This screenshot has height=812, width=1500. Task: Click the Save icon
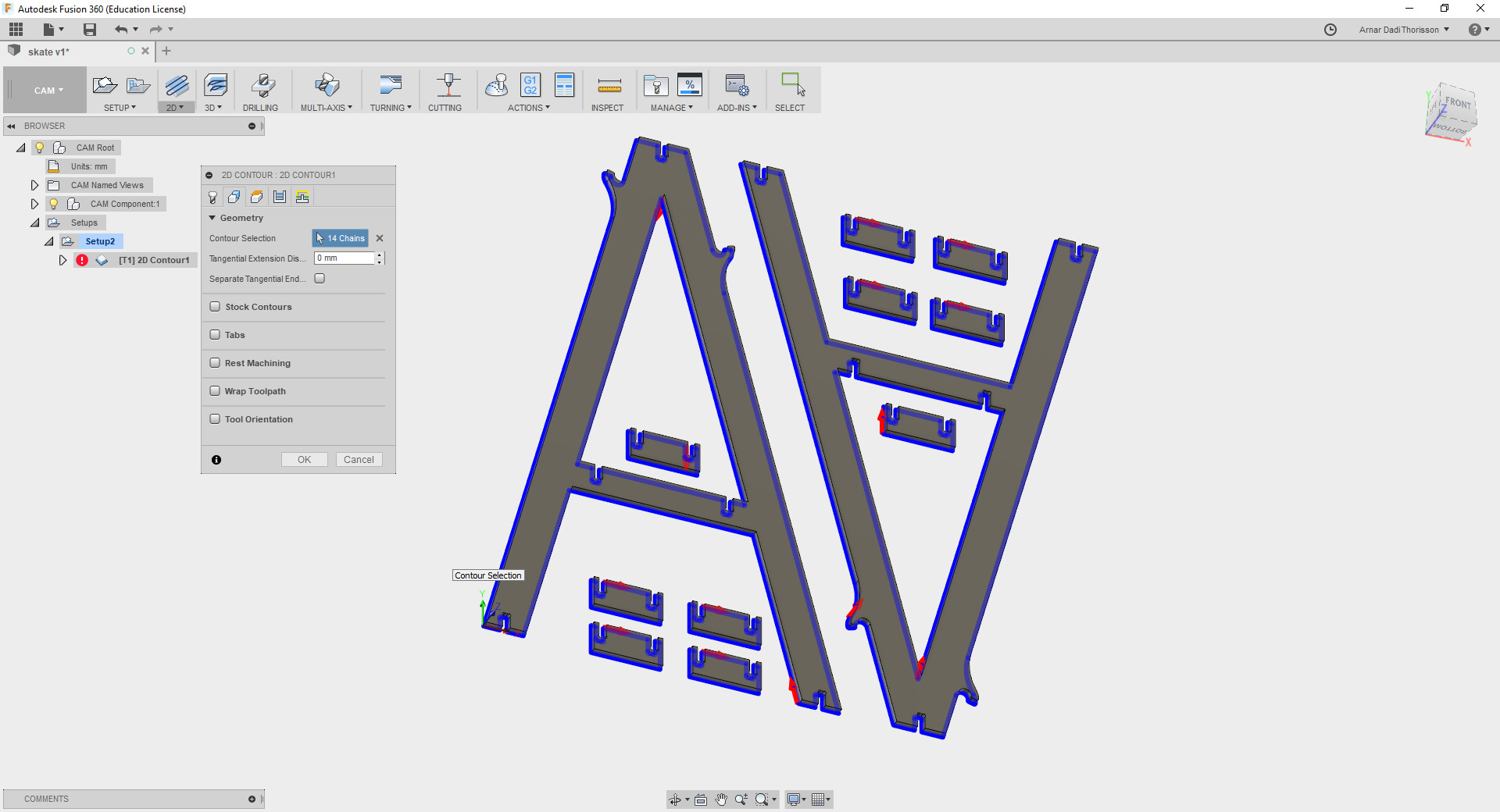pos(90,30)
